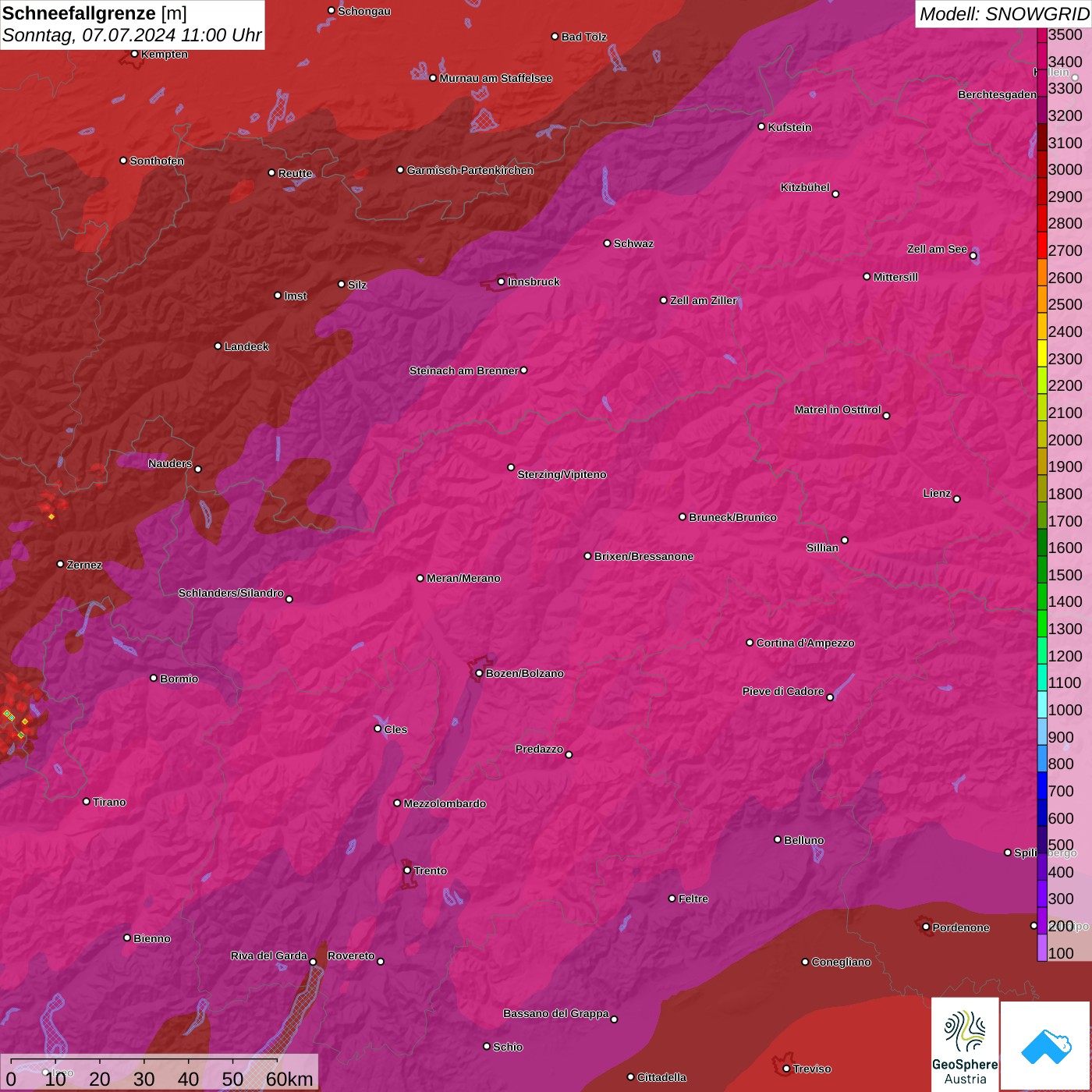Click the Mezzolombardo label
This screenshot has height=1092, width=1092.
pyautogui.click(x=445, y=803)
